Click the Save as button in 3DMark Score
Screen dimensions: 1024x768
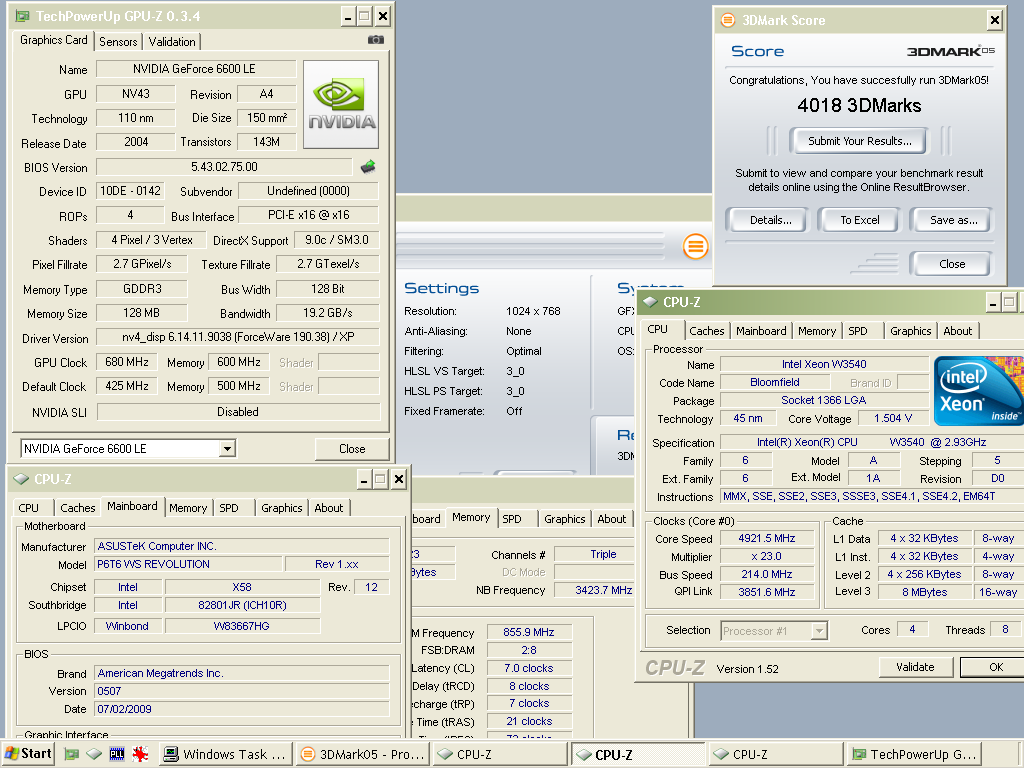click(953, 220)
